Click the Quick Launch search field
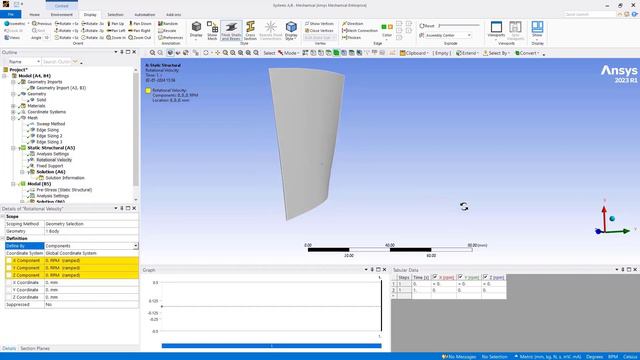 point(589,14)
